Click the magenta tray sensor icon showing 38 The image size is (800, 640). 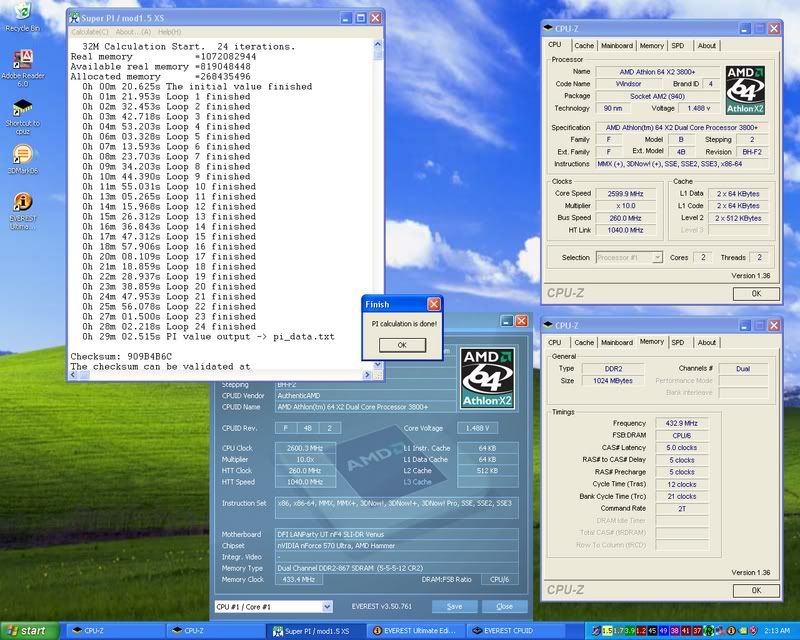[x=674, y=631]
